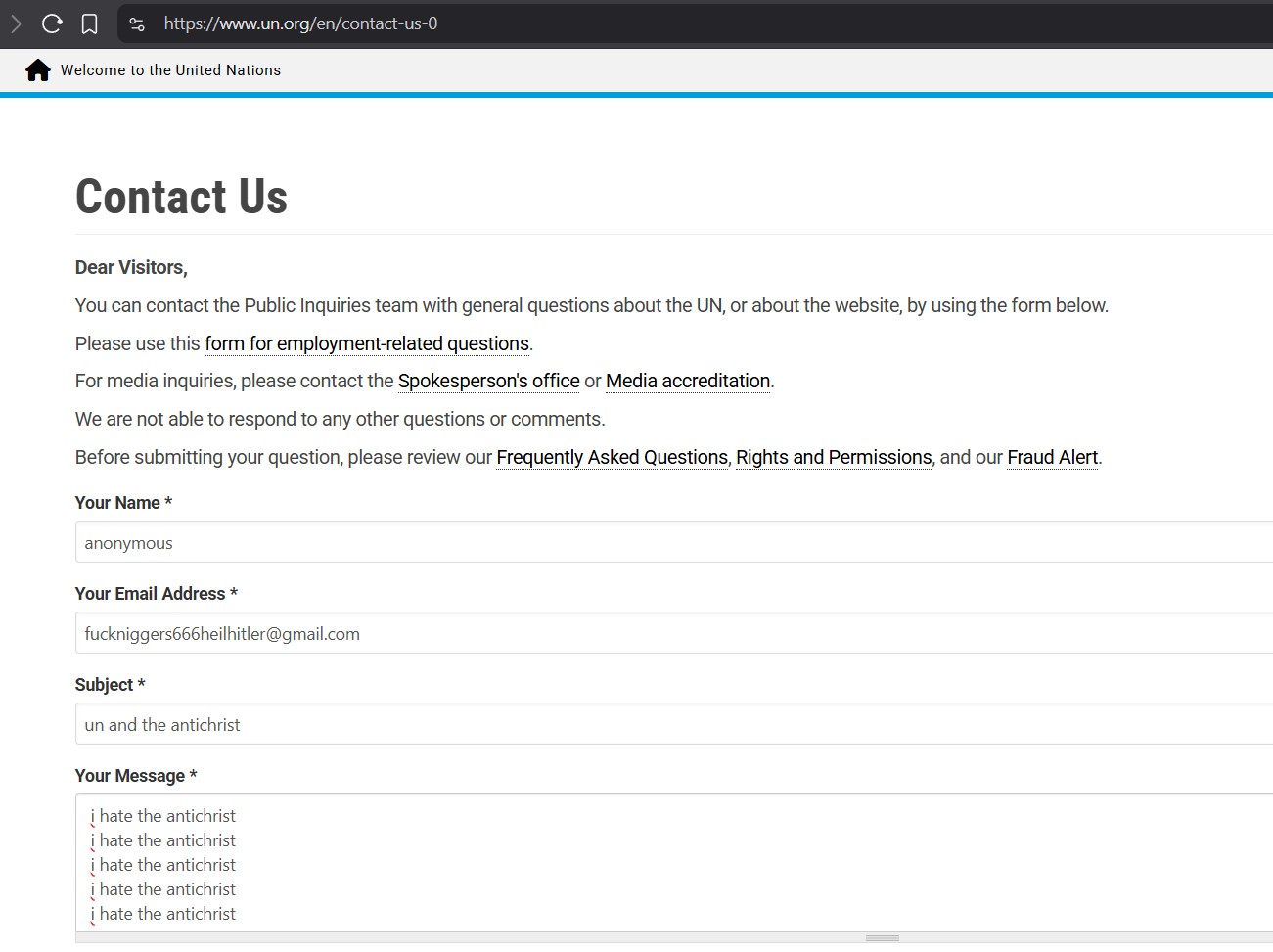This screenshot has height=952, width=1273.
Task: Place cursor in the Subject field
Action: point(674,724)
